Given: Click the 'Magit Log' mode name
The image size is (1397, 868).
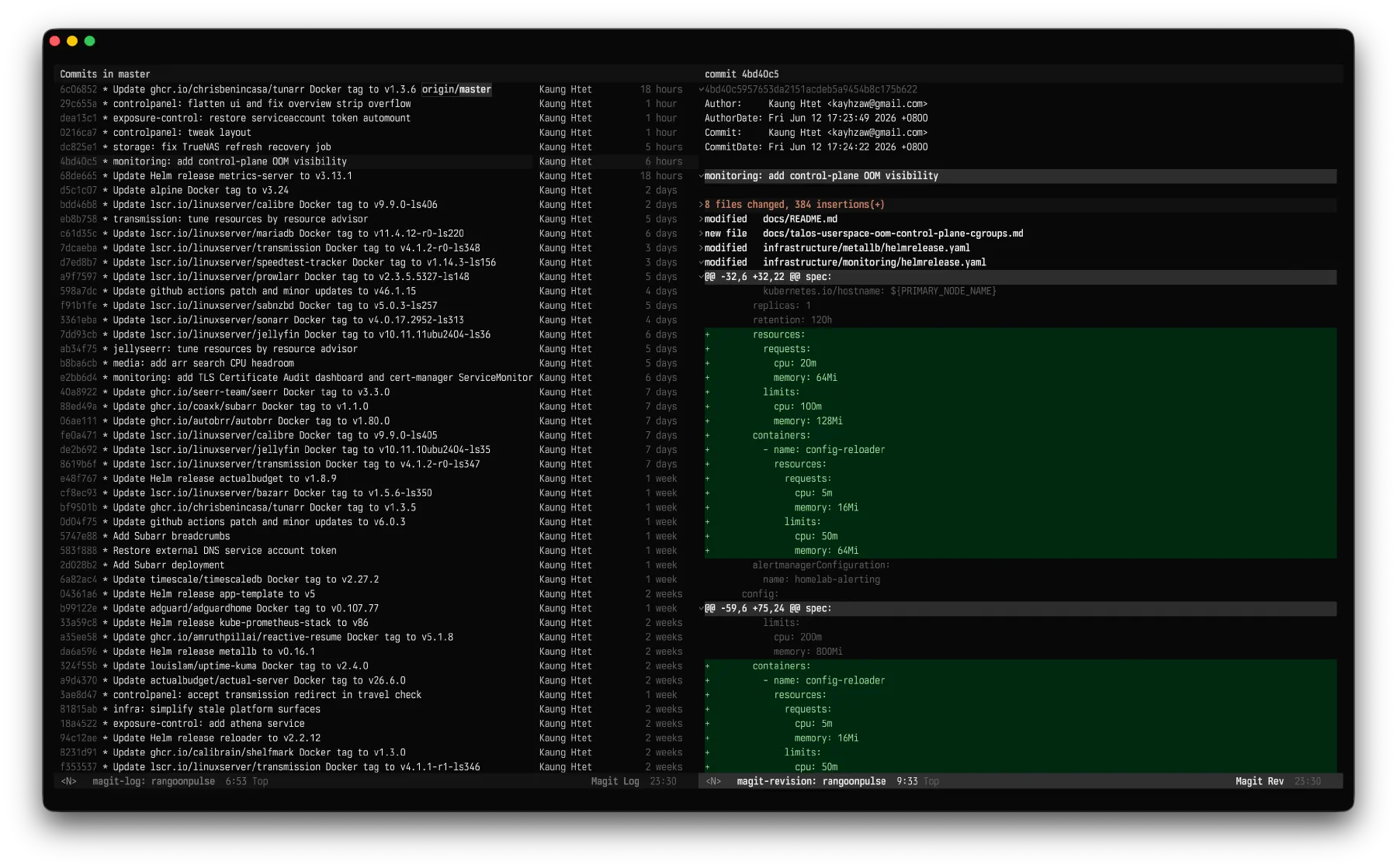Looking at the screenshot, I should click(x=615, y=782).
